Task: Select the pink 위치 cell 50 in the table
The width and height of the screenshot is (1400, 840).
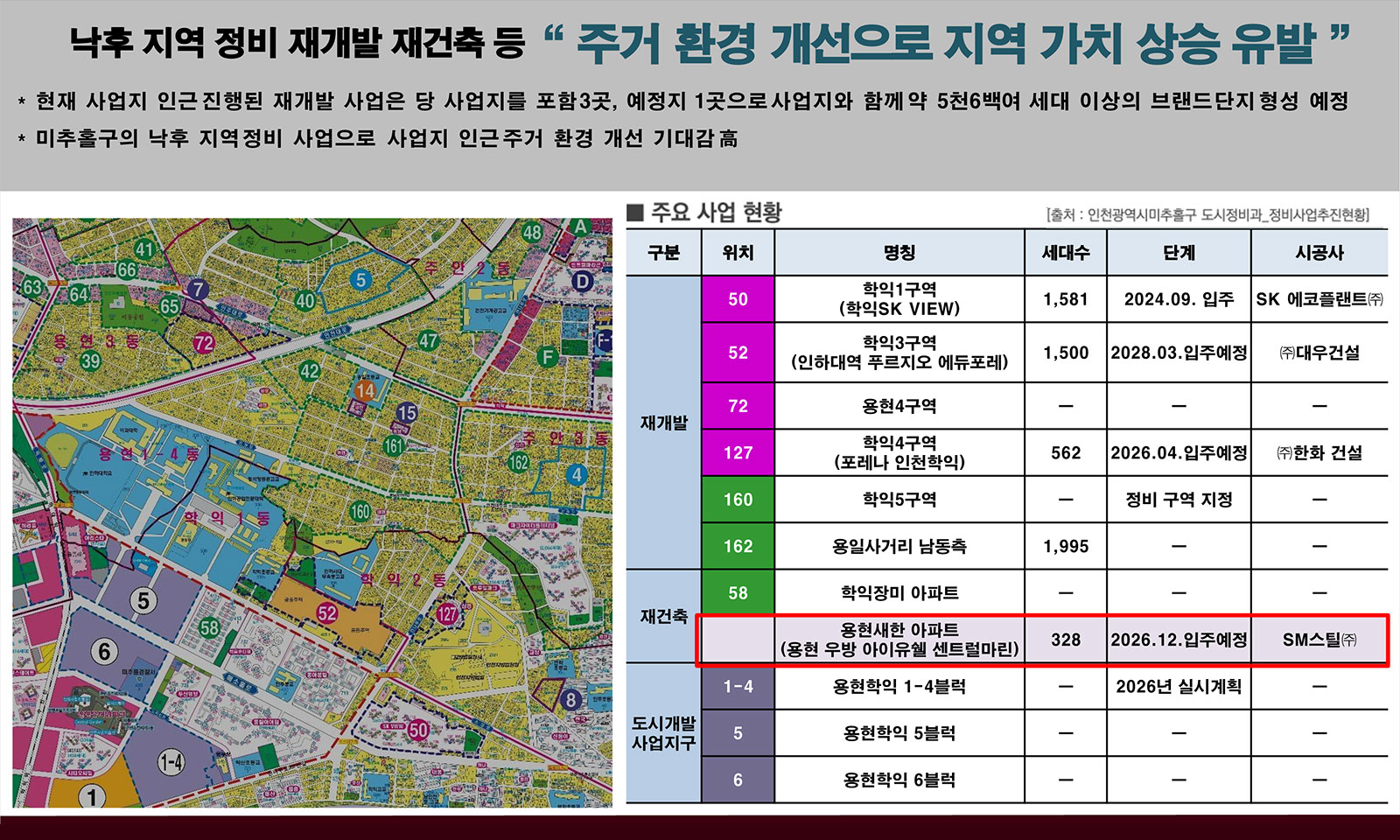Action: (x=739, y=299)
